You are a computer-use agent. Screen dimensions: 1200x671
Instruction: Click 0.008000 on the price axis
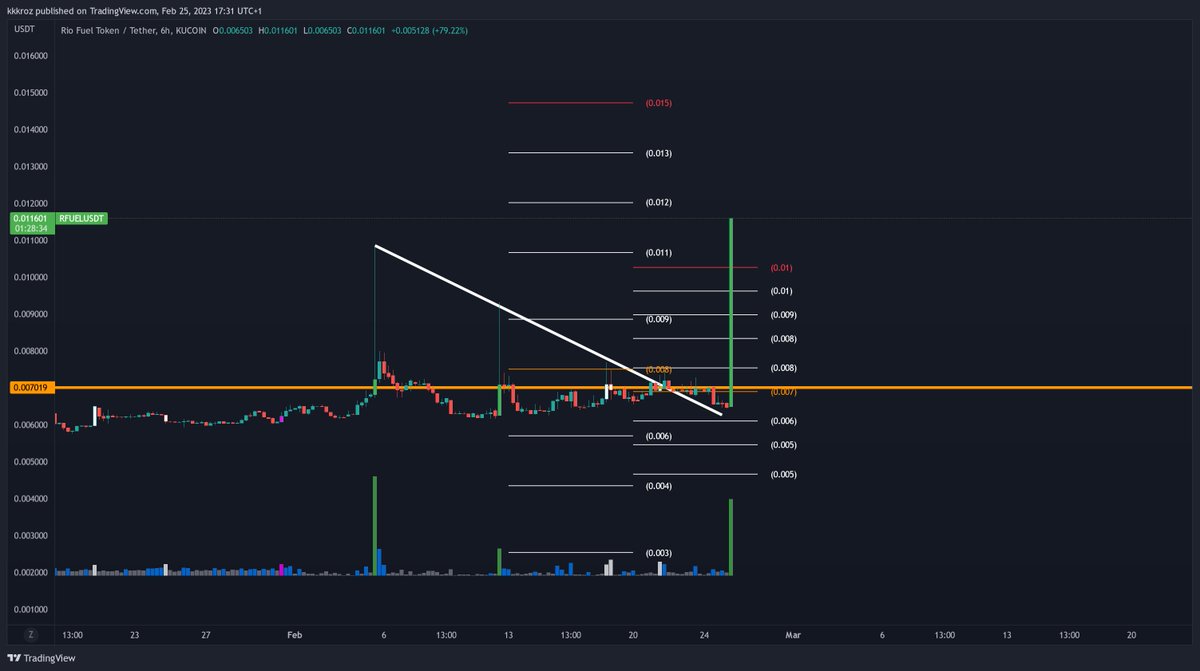click(30, 351)
